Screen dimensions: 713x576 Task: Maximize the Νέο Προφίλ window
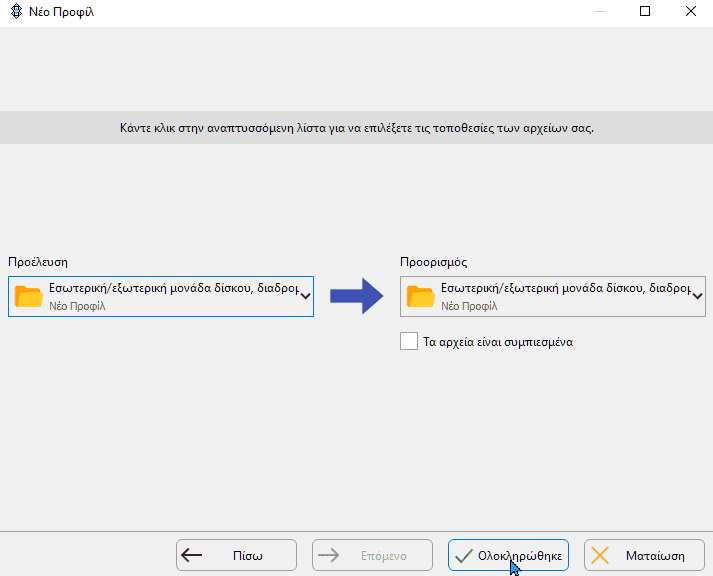pyautogui.click(x=645, y=11)
